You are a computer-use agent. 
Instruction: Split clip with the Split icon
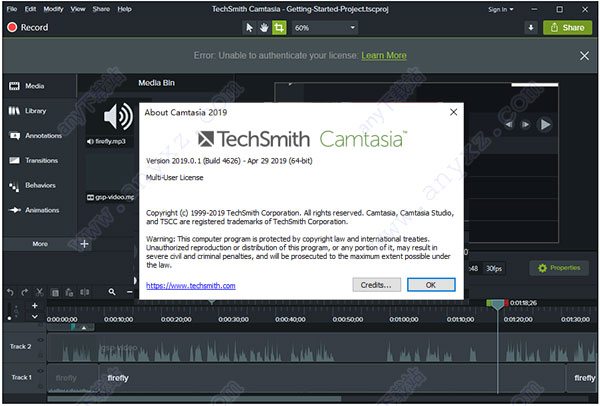point(85,293)
